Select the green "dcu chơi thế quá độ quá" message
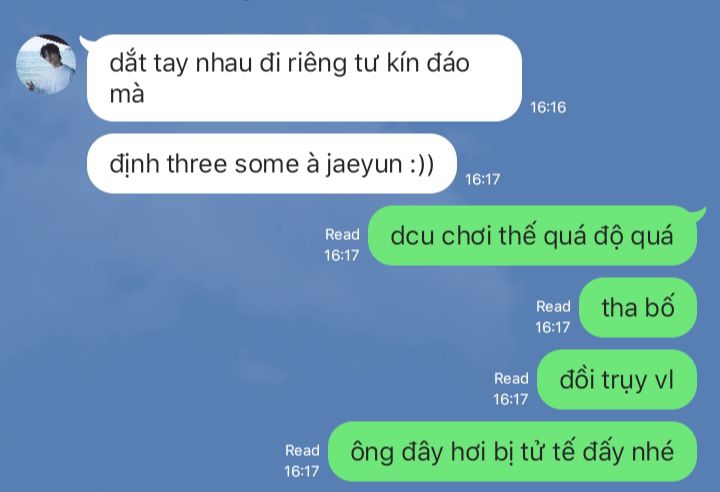Viewport: 720px width, 492px height. pos(533,236)
